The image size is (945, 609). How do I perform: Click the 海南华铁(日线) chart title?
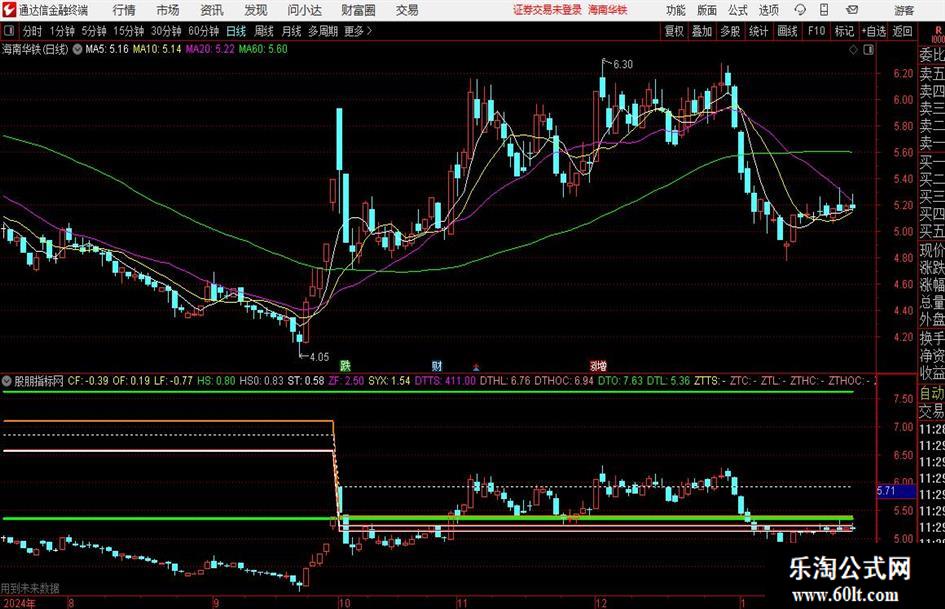pyautogui.click(x=35, y=49)
